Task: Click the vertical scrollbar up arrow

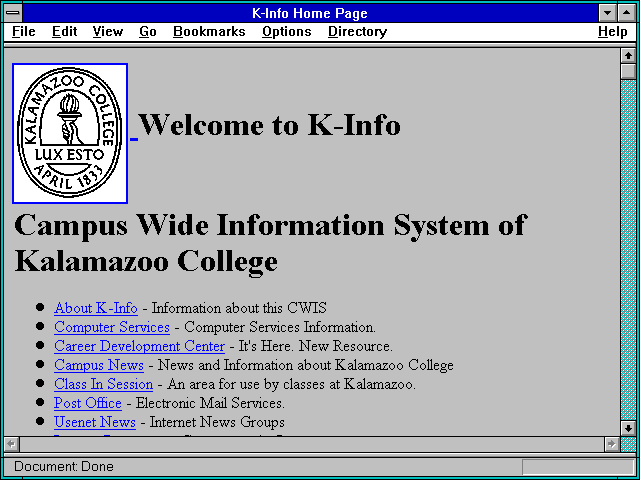Action: pyautogui.click(x=628, y=56)
